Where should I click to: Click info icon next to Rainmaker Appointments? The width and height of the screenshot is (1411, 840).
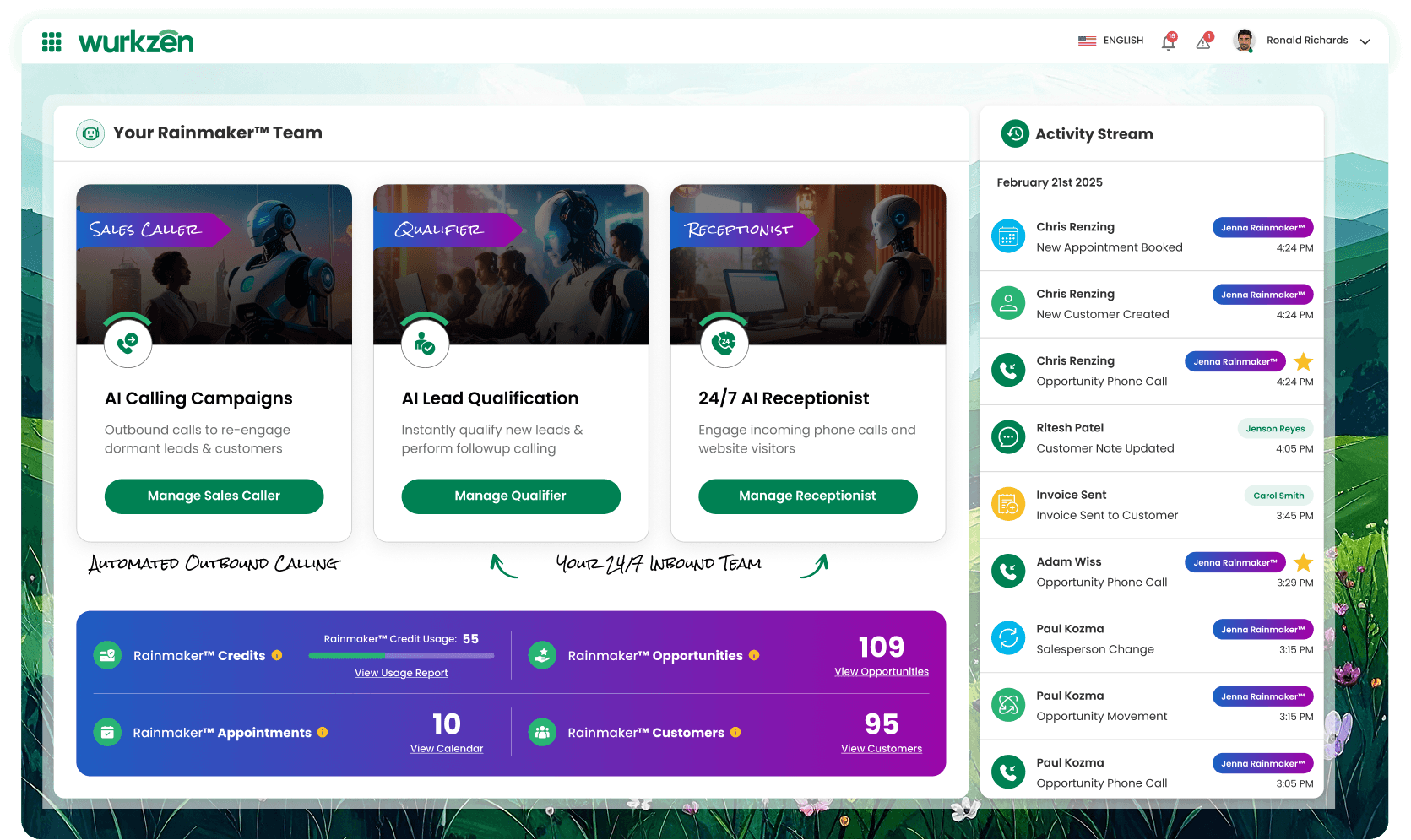pyautogui.click(x=323, y=733)
